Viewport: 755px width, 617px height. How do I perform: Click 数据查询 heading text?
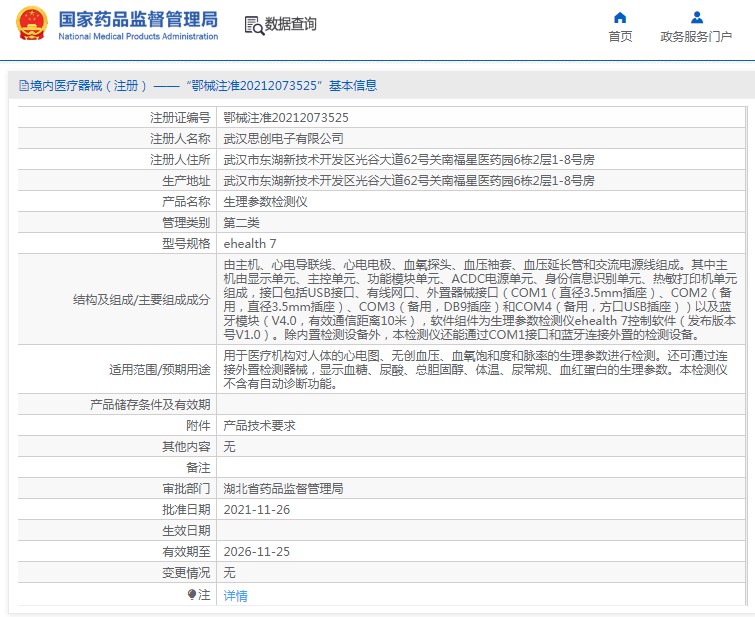click(x=290, y=24)
